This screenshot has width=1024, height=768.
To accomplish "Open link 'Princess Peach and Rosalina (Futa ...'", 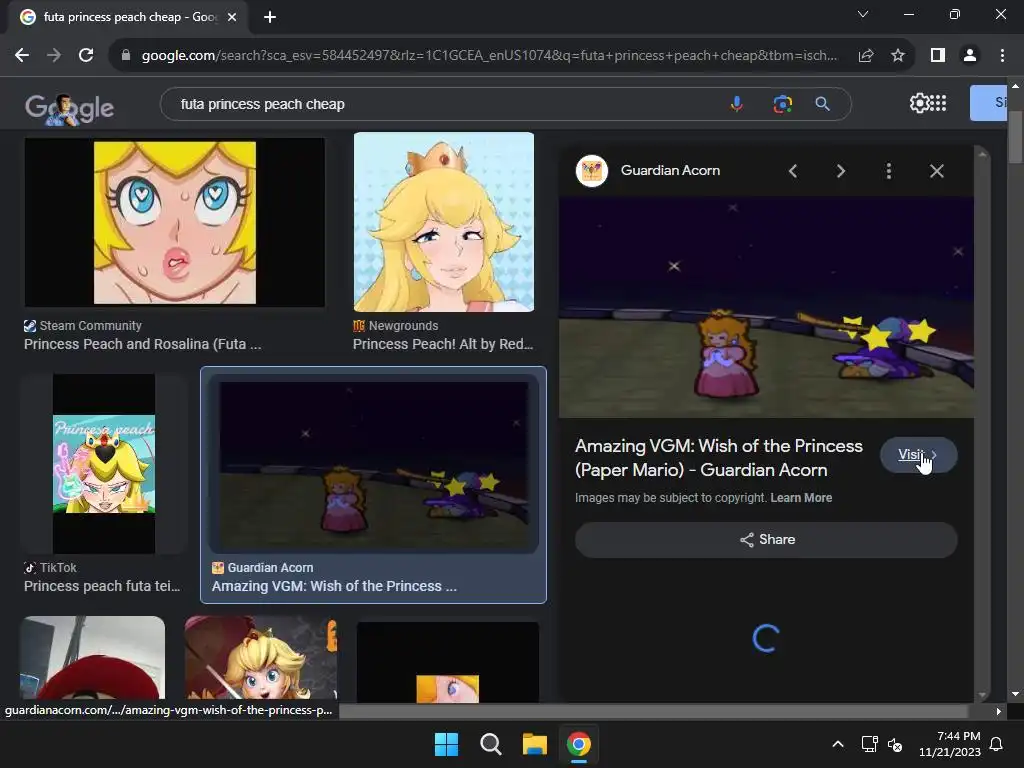I will point(142,344).
